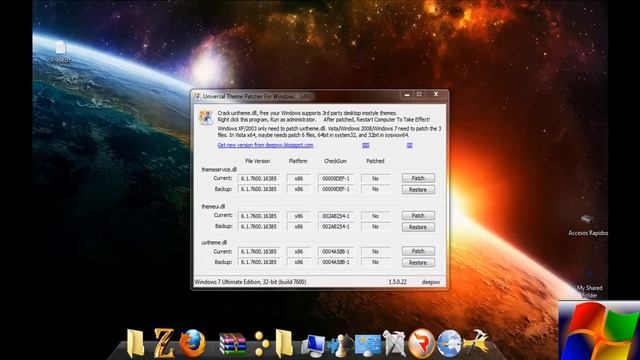Click the themeui.dll group label
Screen dimensions: 640x360
(213, 207)
